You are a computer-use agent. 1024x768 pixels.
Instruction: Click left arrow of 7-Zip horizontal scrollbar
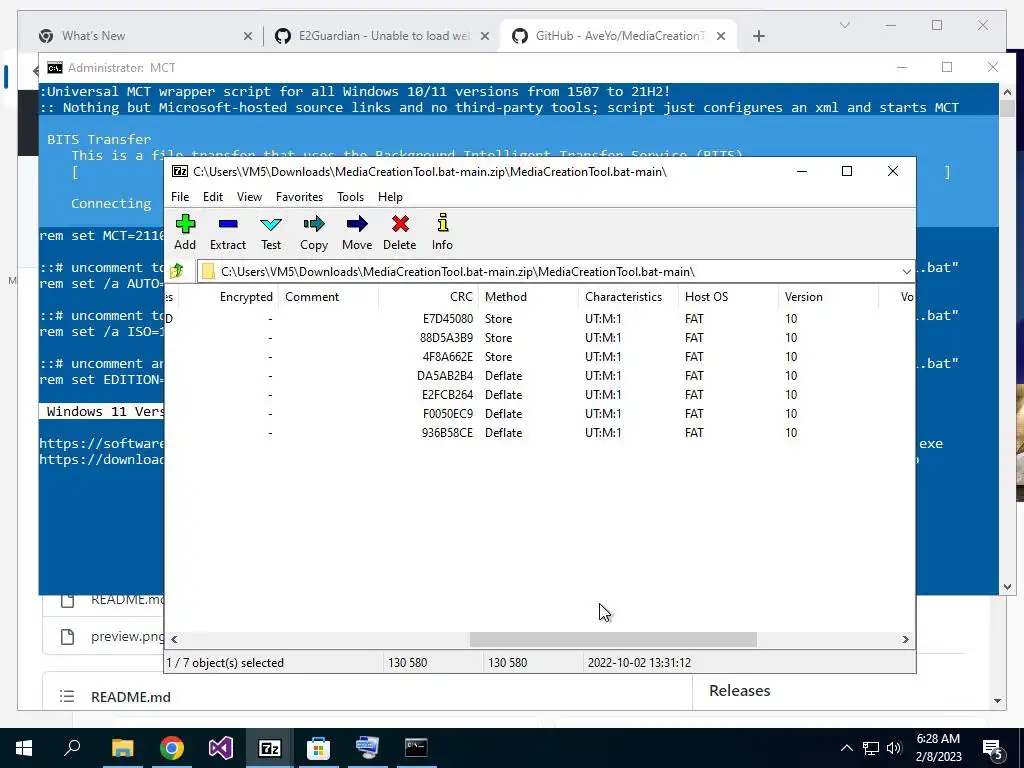coord(174,639)
